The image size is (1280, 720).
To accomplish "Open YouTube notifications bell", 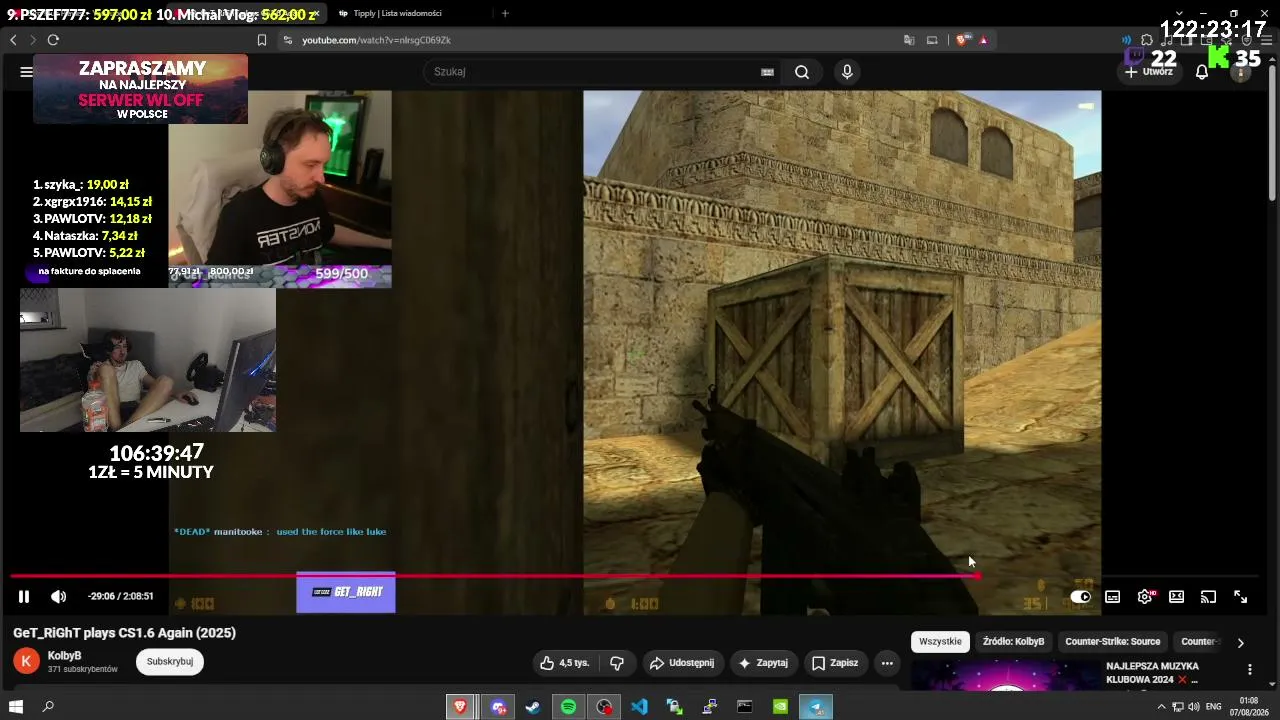I will (1202, 72).
